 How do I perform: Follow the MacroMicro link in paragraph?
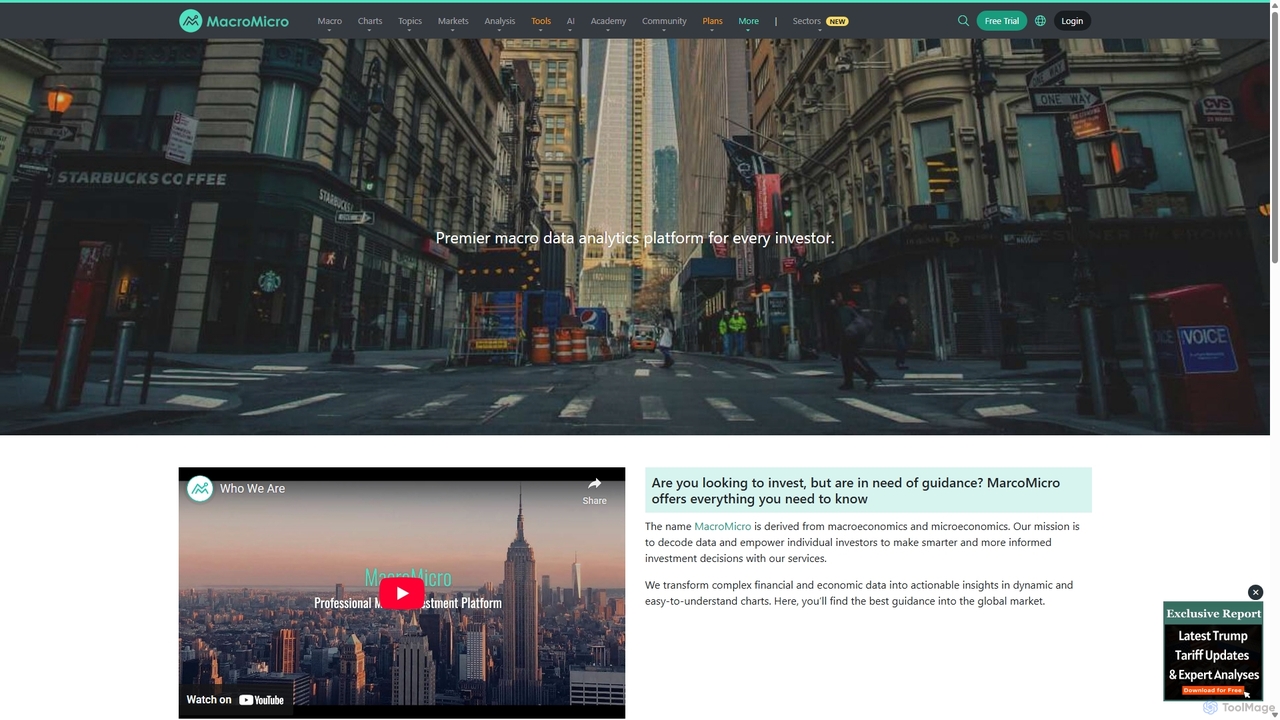[722, 526]
